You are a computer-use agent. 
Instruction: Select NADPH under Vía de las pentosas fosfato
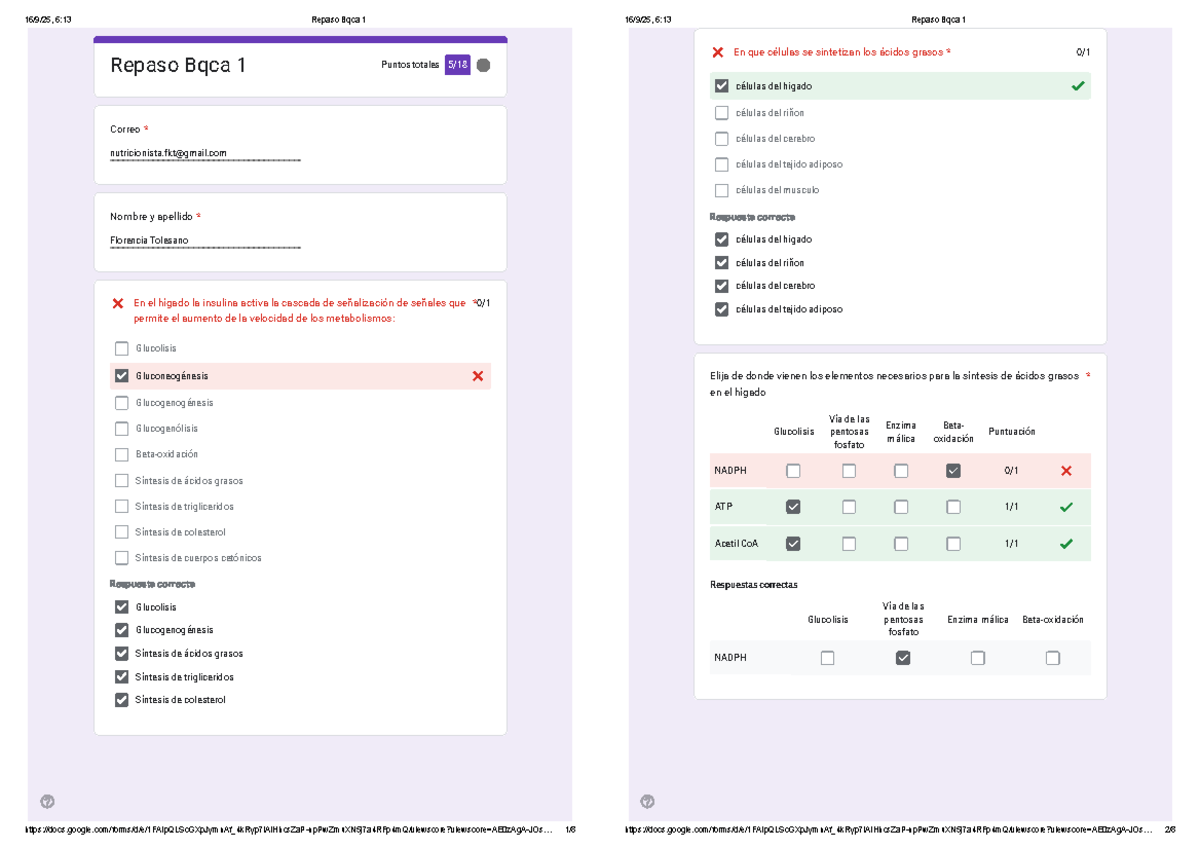point(849,471)
